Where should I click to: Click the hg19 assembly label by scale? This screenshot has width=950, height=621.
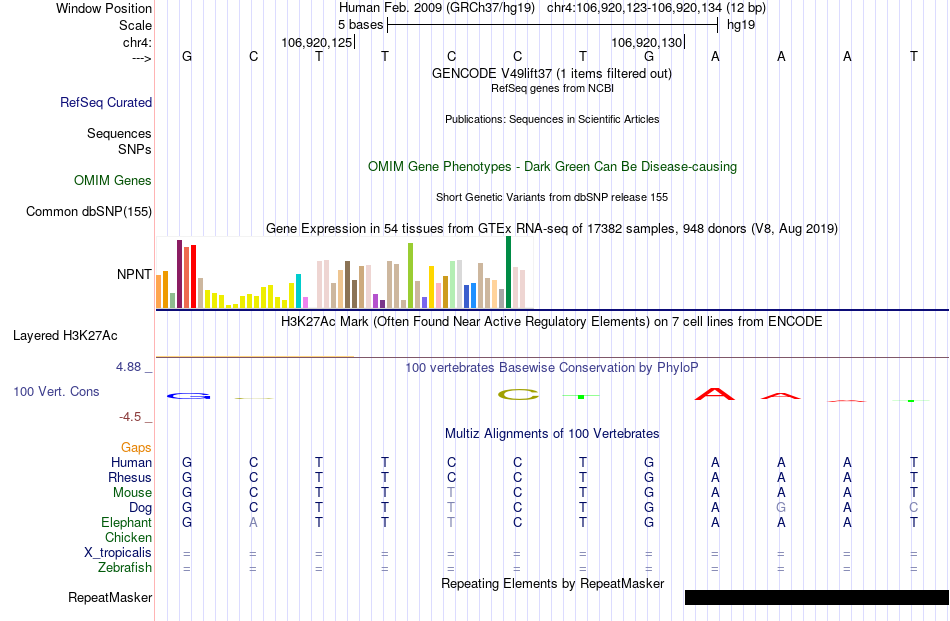click(x=740, y=25)
